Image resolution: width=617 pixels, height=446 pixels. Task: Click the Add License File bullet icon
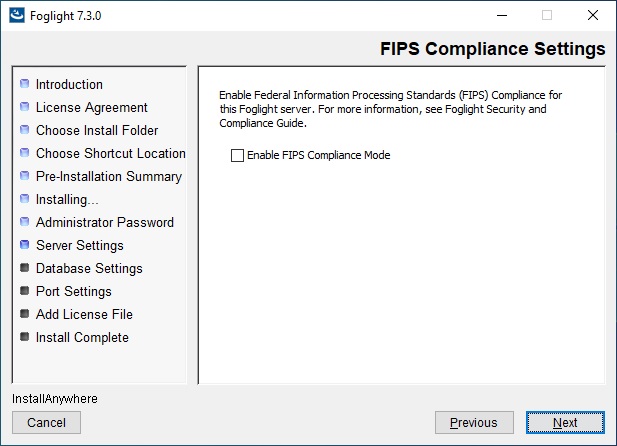(24, 314)
